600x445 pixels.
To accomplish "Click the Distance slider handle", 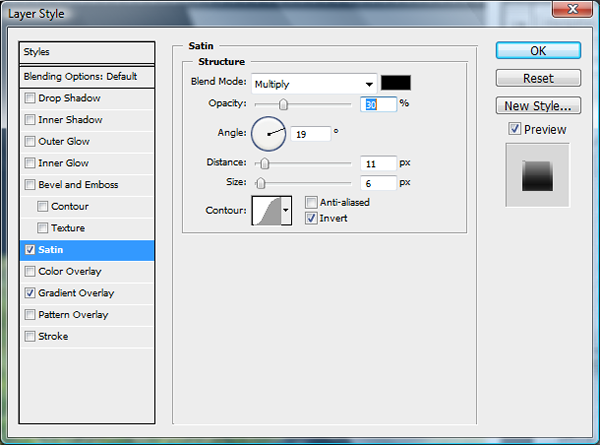I will coord(264,163).
